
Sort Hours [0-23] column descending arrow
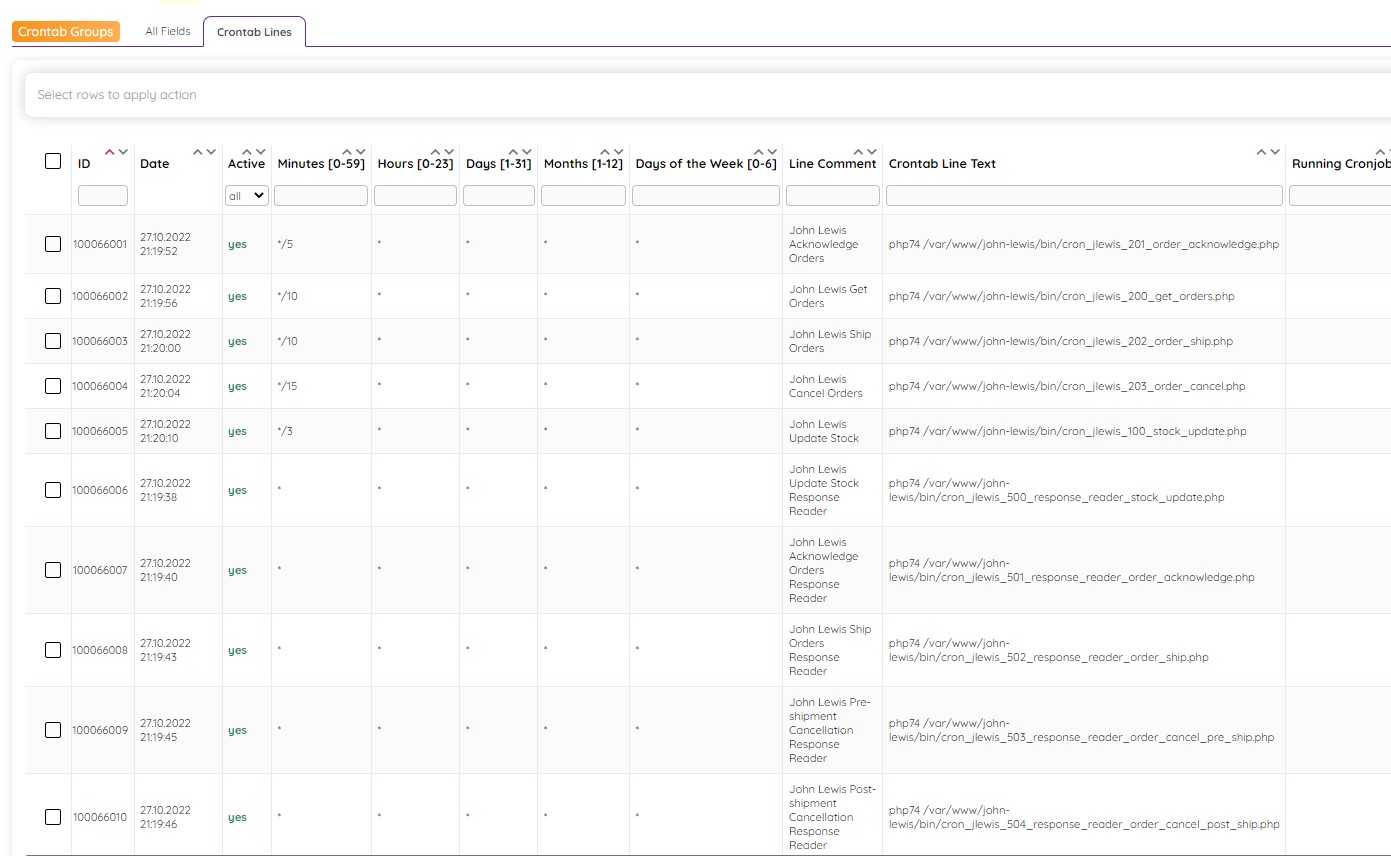449,152
